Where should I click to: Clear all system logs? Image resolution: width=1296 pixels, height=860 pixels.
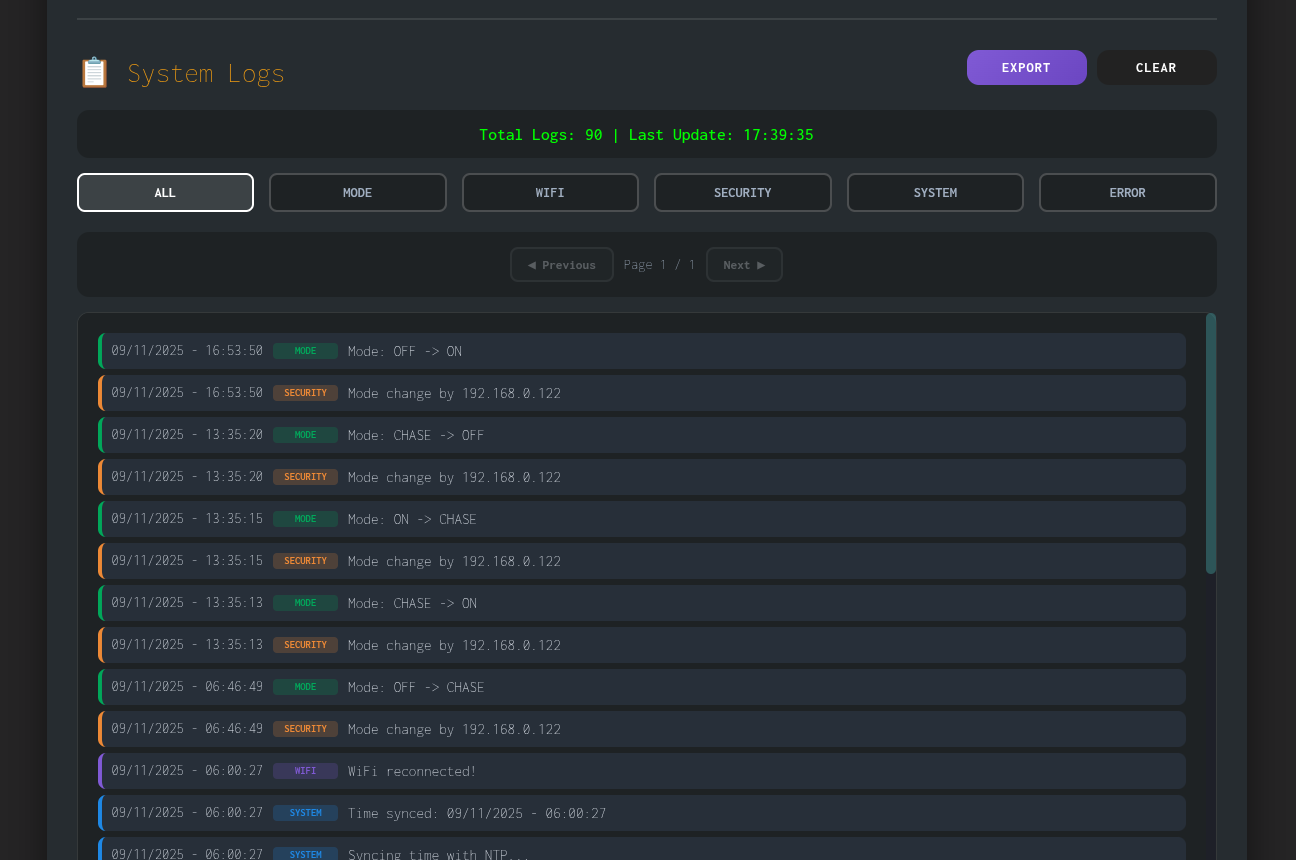pyautogui.click(x=1156, y=67)
